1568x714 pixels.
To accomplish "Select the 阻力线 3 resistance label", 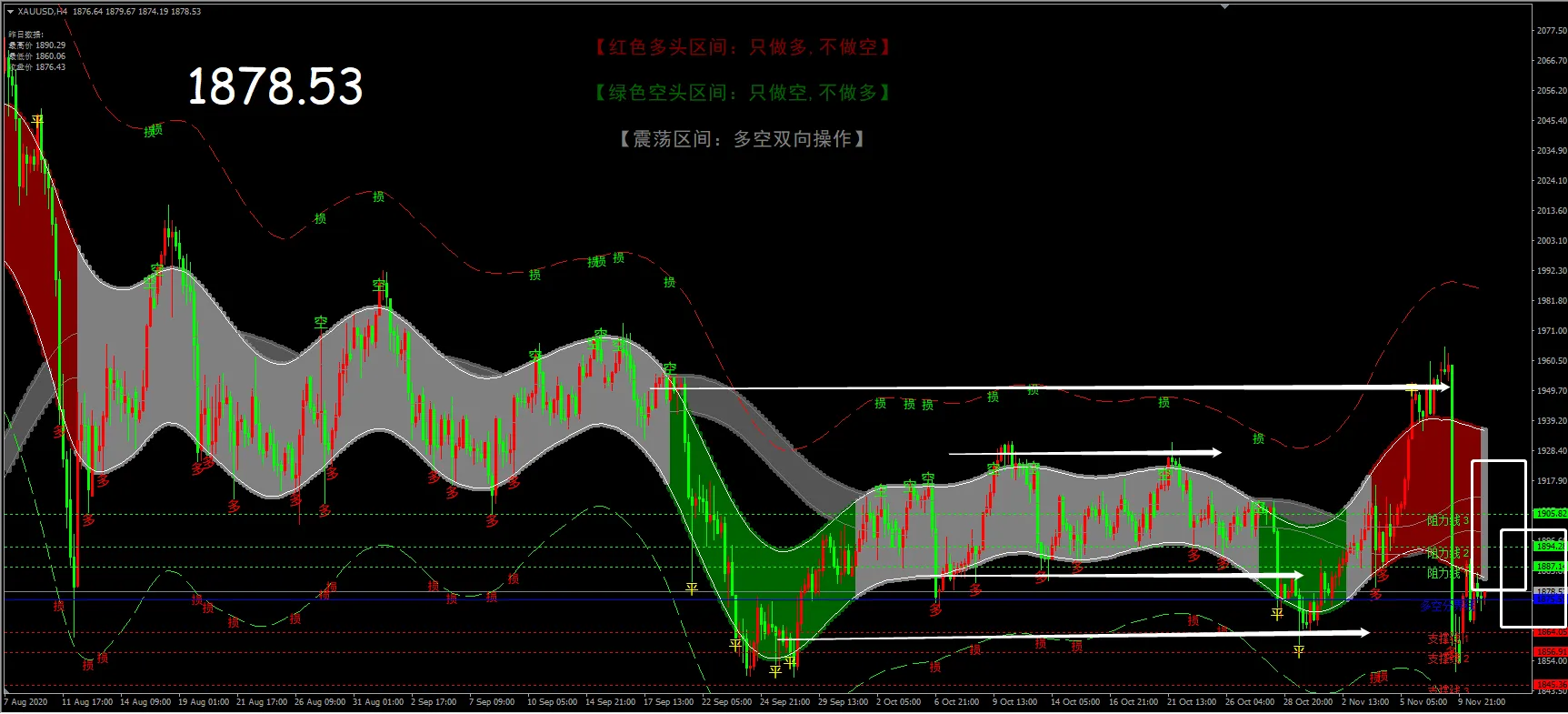I will click(x=1448, y=520).
